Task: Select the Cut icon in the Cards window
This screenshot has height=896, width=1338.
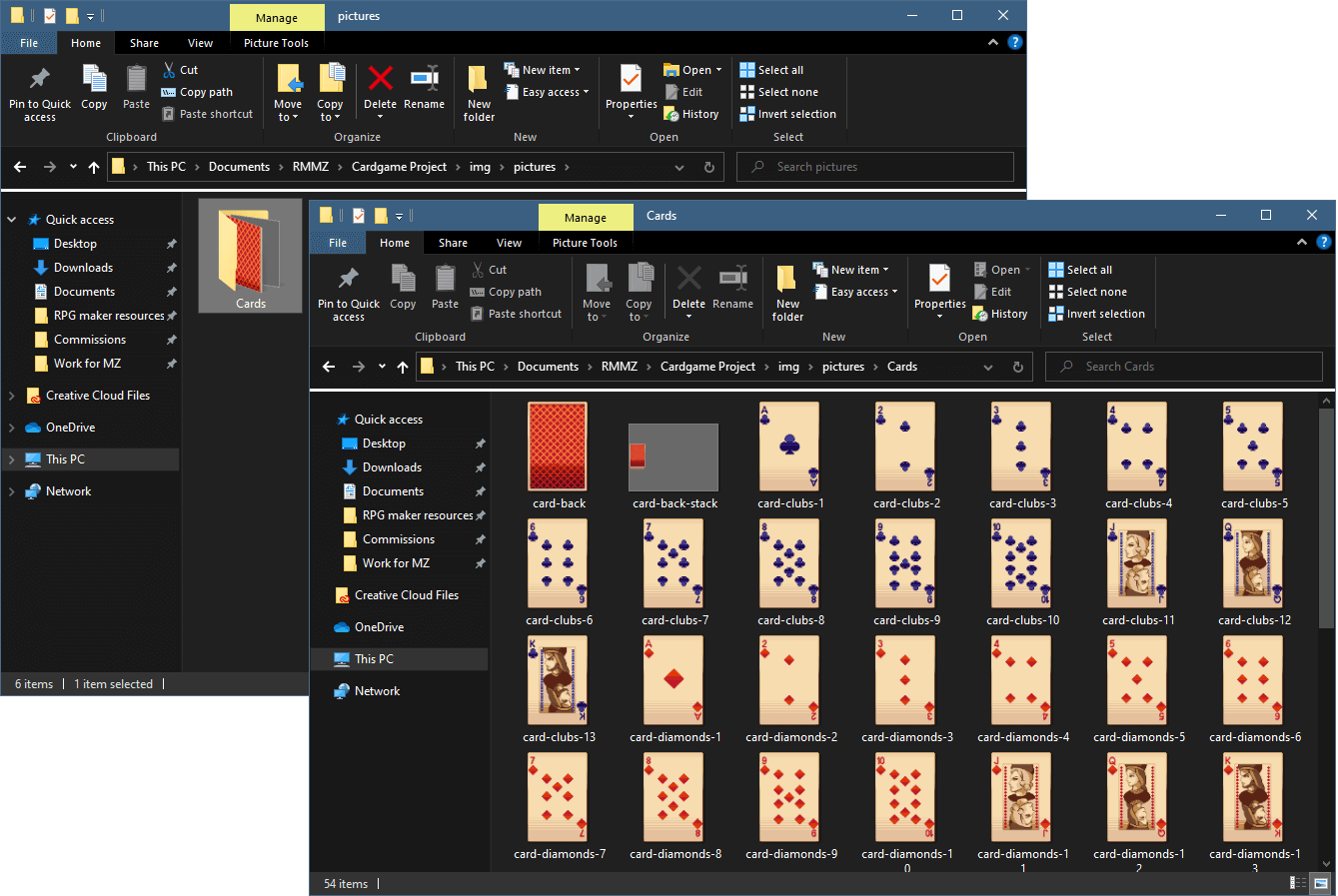Action: (x=484, y=269)
